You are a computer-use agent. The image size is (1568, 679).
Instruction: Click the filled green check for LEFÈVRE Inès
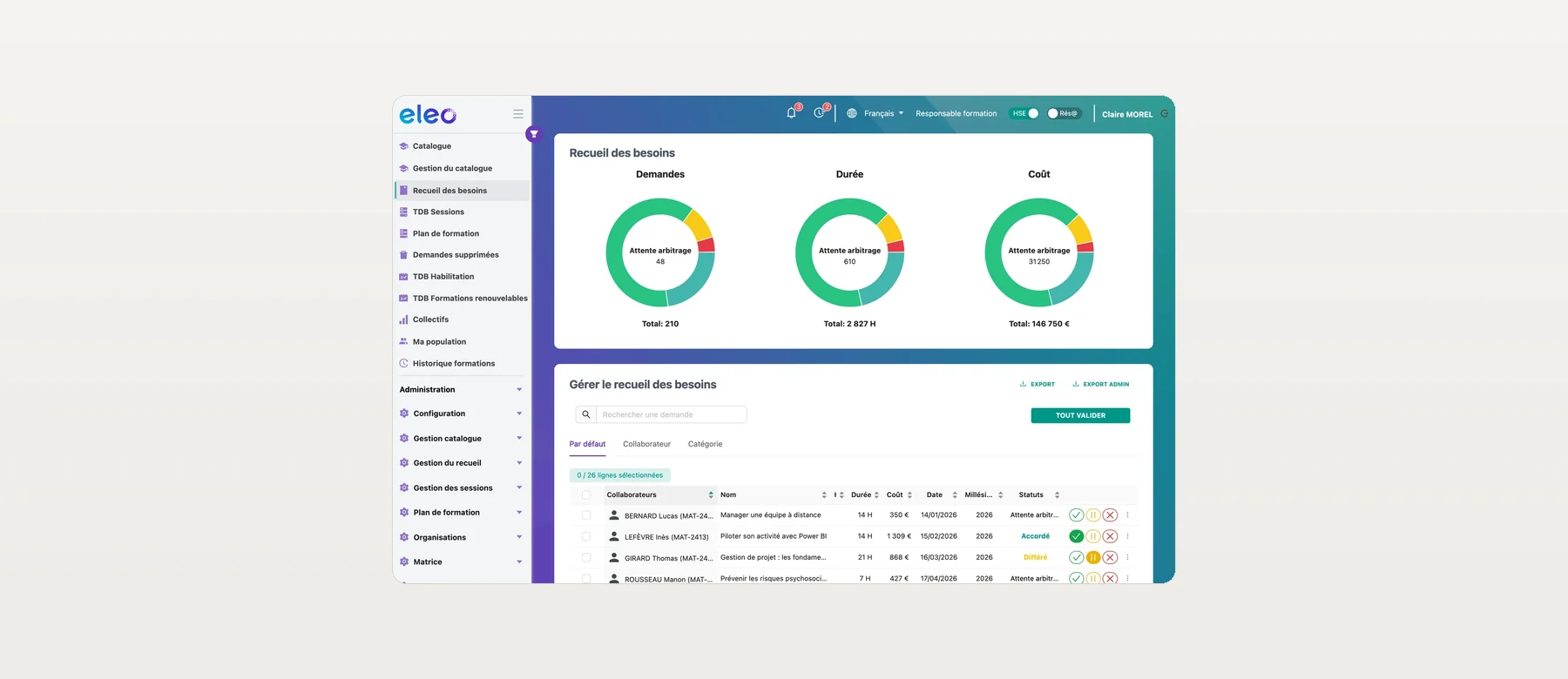tap(1077, 536)
